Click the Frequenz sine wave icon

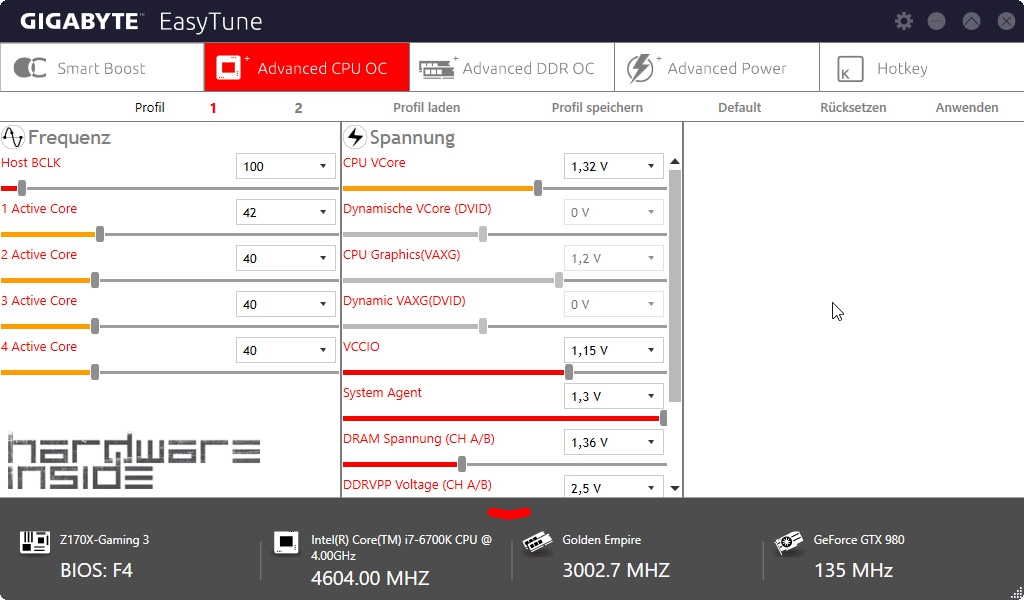(12, 137)
